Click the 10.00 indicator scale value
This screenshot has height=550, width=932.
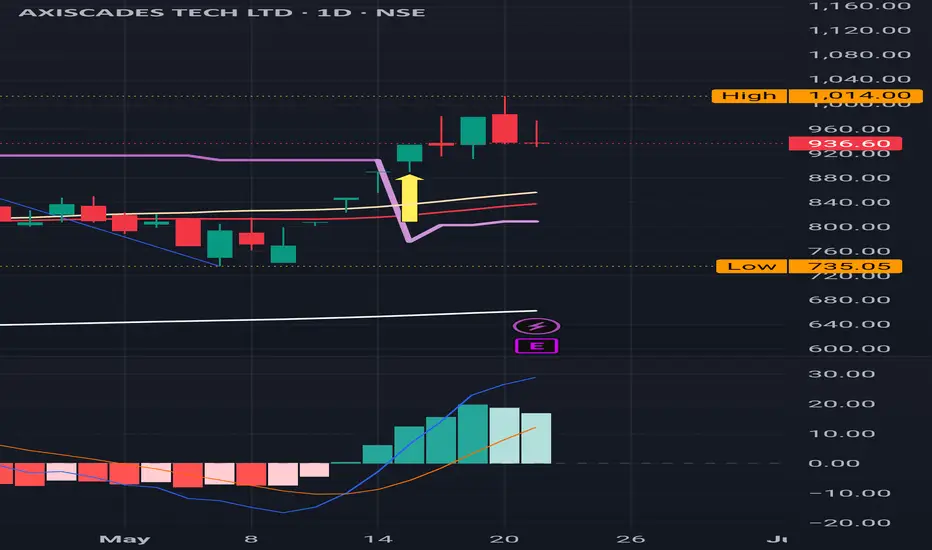tap(842, 433)
